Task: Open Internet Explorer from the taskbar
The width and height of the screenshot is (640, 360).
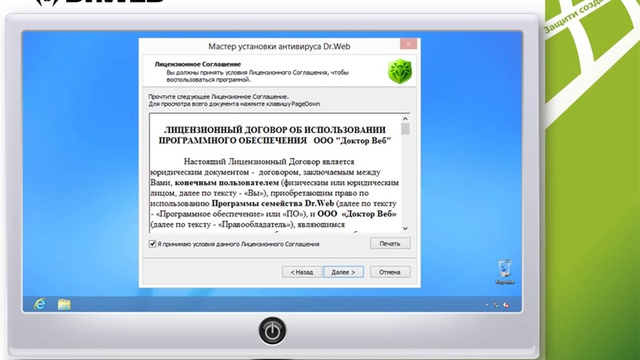Action: (40, 304)
